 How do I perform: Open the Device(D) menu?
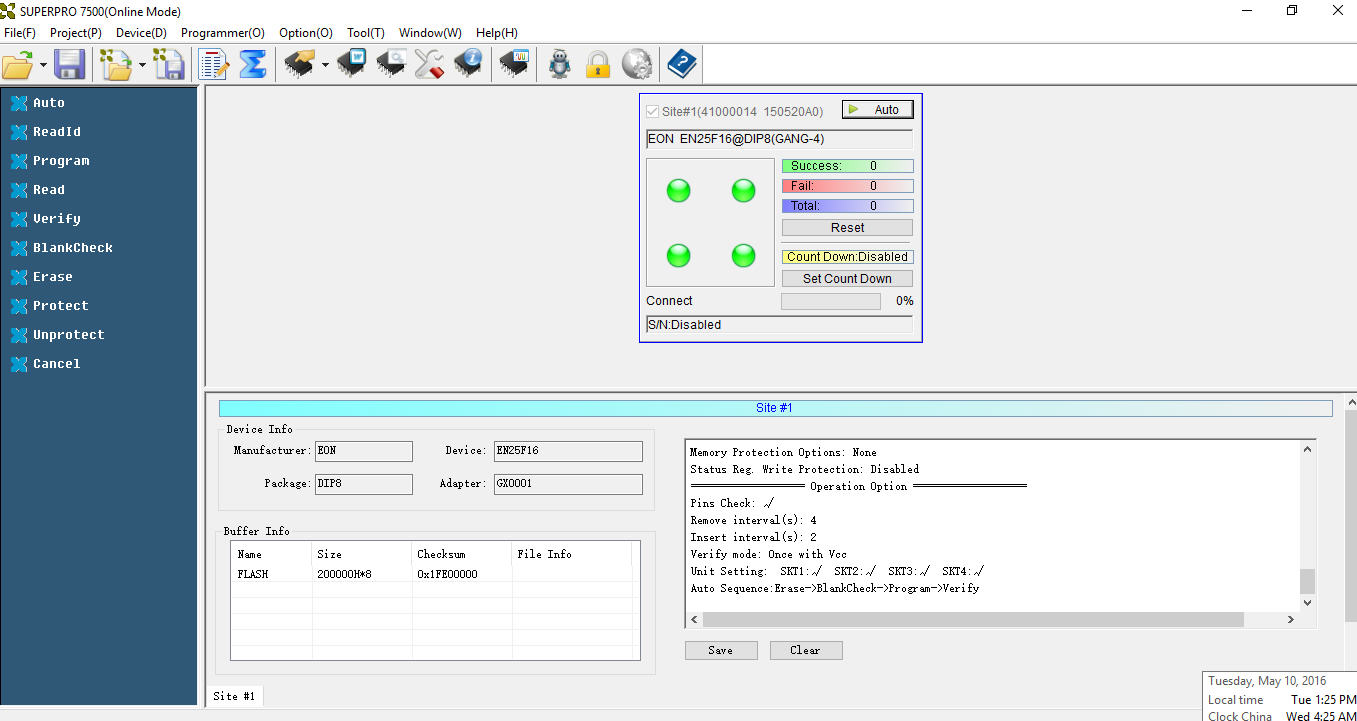(141, 32)
